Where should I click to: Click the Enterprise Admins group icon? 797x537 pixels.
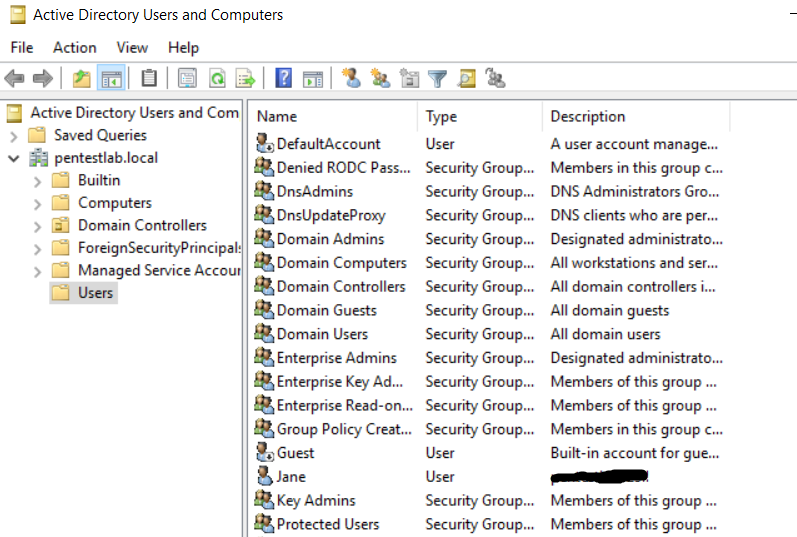264,357
